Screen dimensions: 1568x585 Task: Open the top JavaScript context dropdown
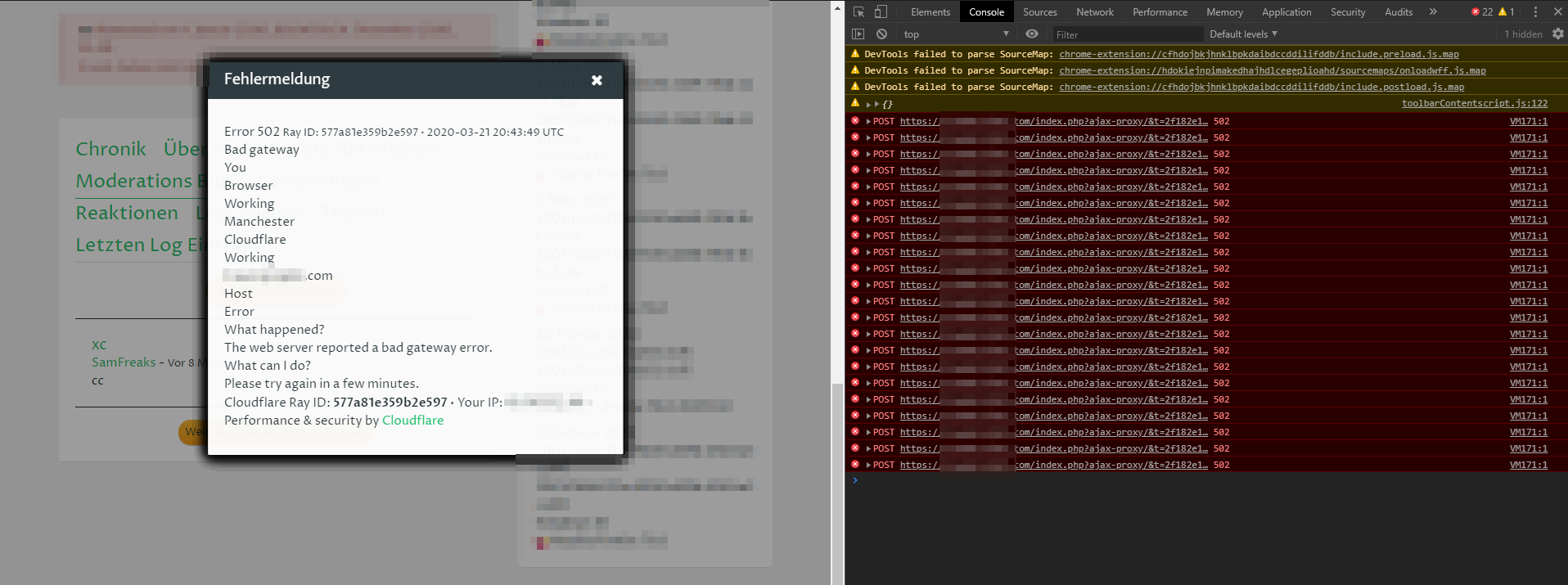(956, 34)
